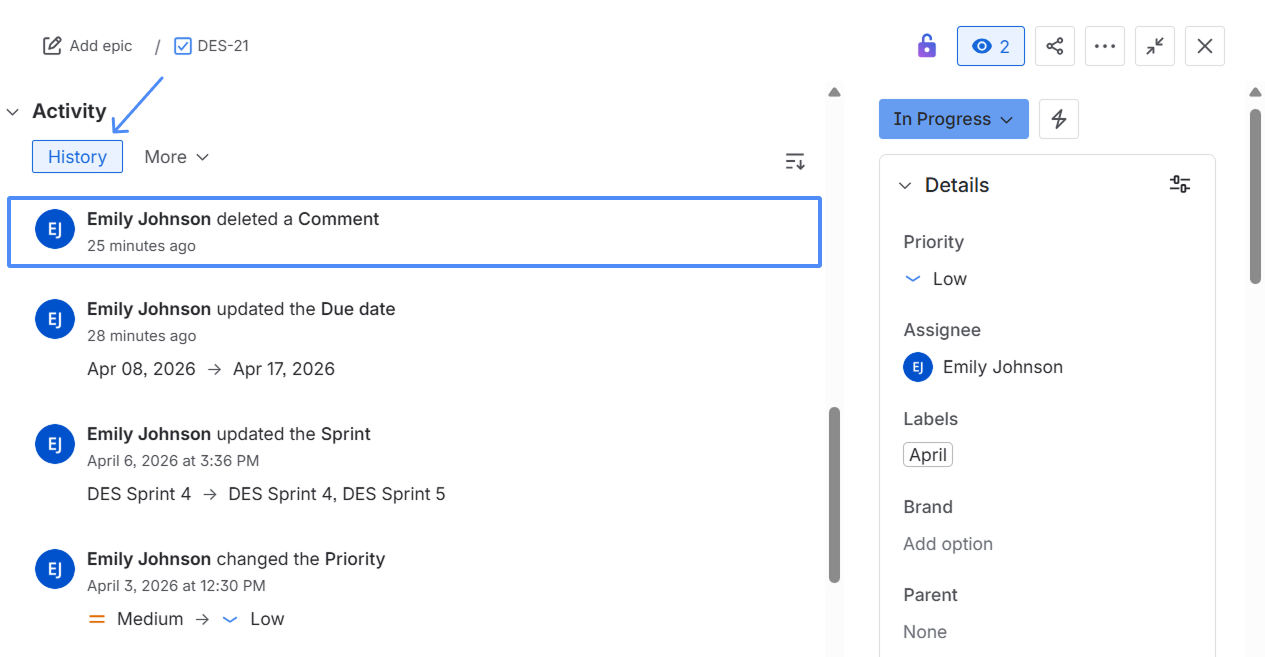Image resolution: width=1265 pixels, height=657 pixels.
Task: Click Add option under Brand
Action: coord(948,544)
